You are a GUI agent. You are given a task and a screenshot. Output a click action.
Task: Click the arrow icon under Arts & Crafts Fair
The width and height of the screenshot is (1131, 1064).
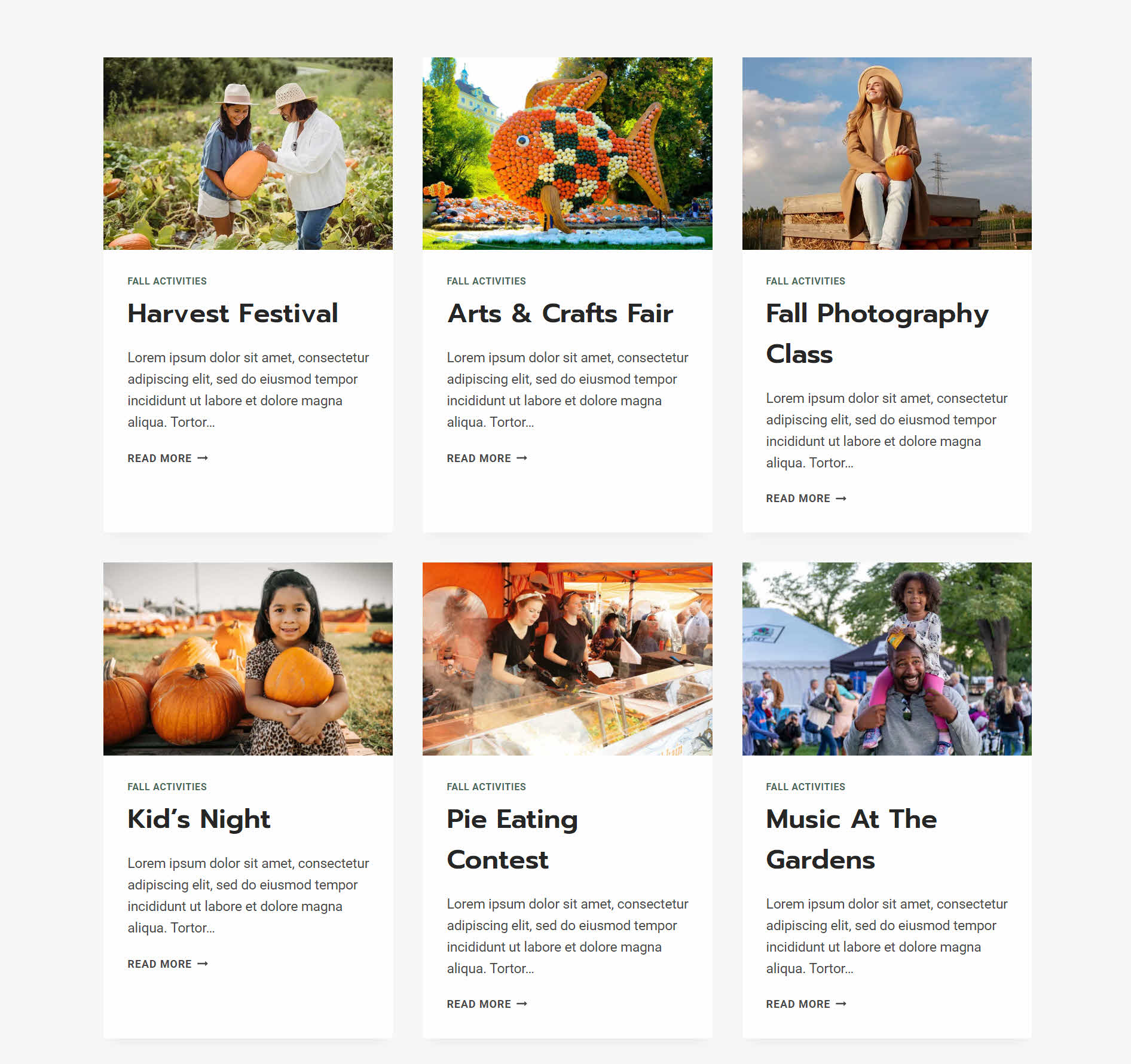pyautogui.click(x=522, y=458)
